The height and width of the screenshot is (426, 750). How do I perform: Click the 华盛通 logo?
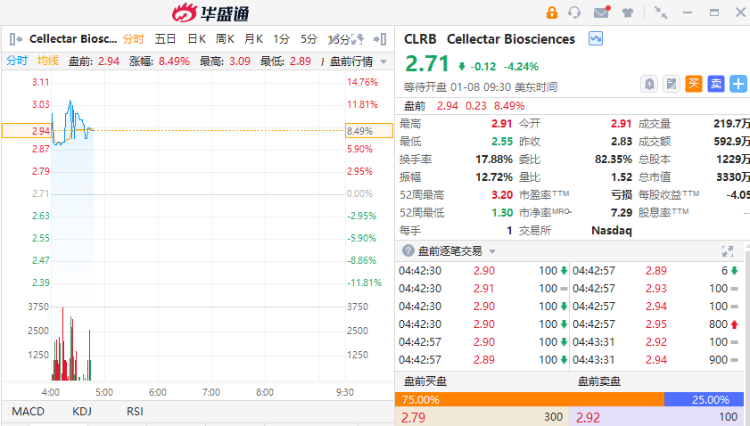[x=210, y=13]
